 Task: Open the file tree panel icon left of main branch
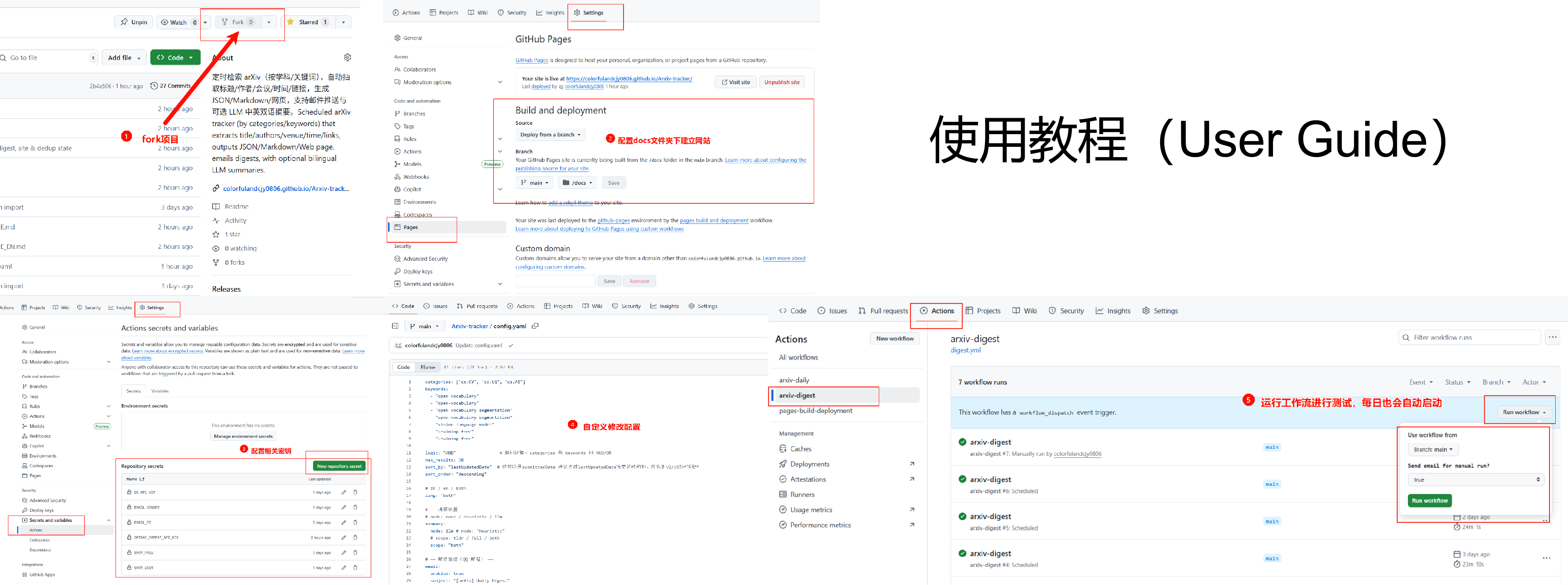[x=395, y=326]
